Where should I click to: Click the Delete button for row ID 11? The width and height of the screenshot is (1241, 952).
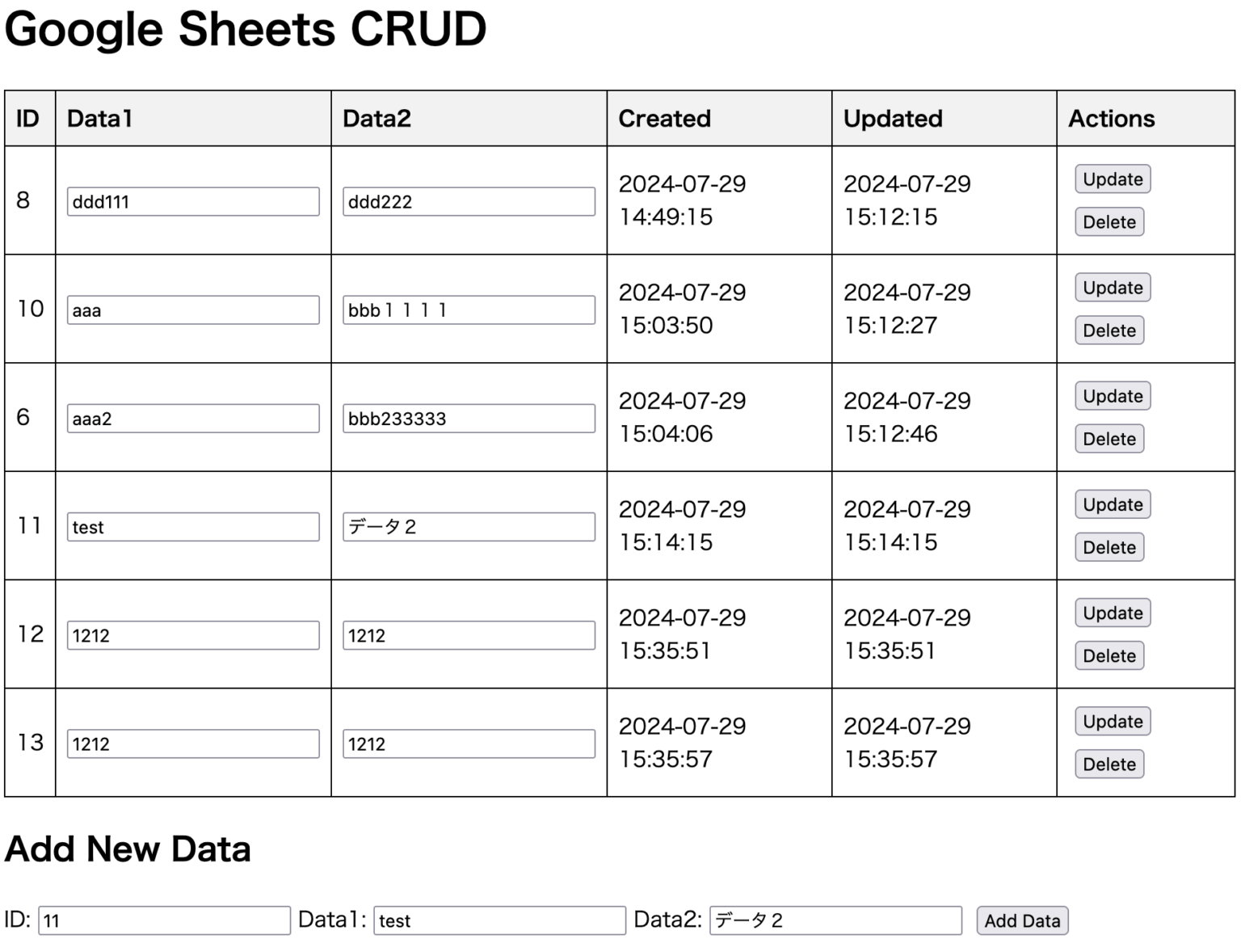coord(1108,546)
